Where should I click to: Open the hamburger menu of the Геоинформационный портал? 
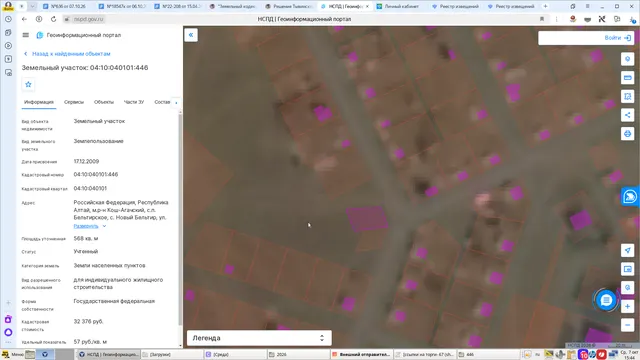26,35
